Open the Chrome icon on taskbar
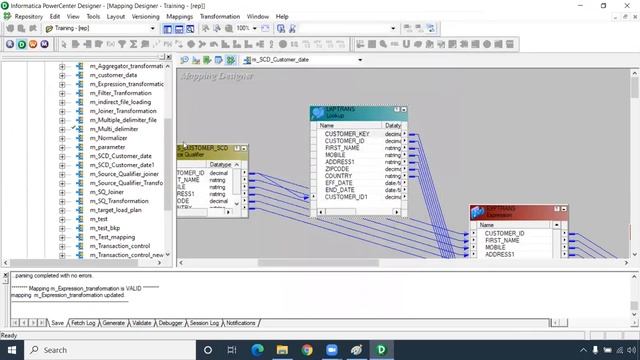This screenshot has height=360, width=640. [x=307, y=350]
